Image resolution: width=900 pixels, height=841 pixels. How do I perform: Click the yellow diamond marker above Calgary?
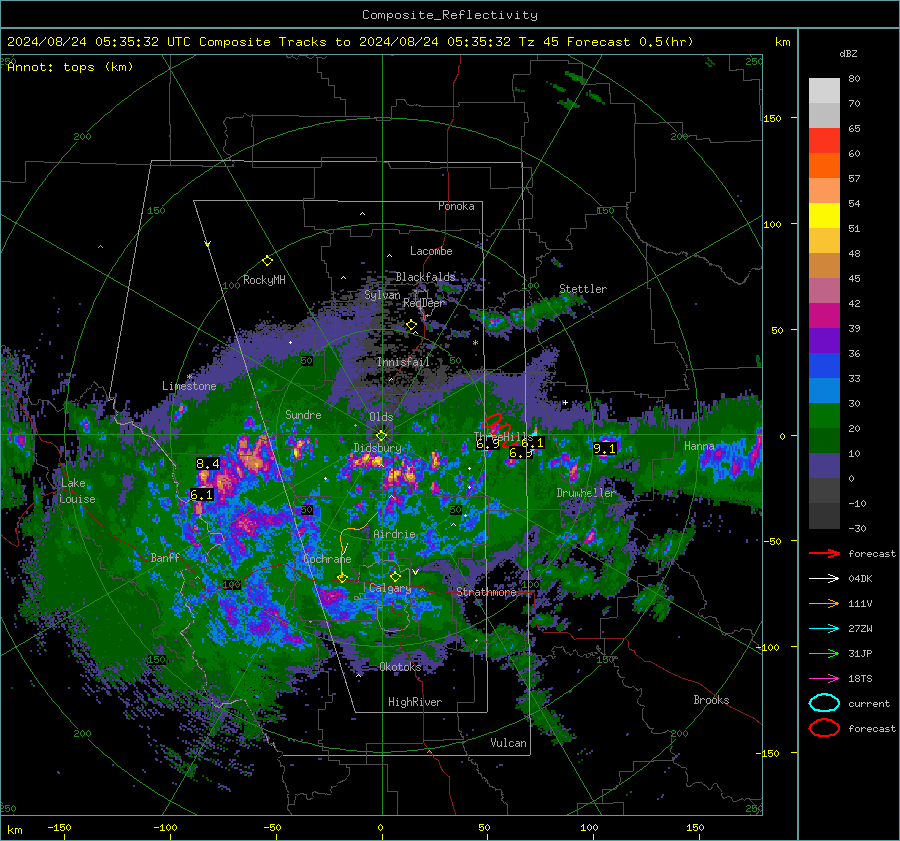[395, 576]
